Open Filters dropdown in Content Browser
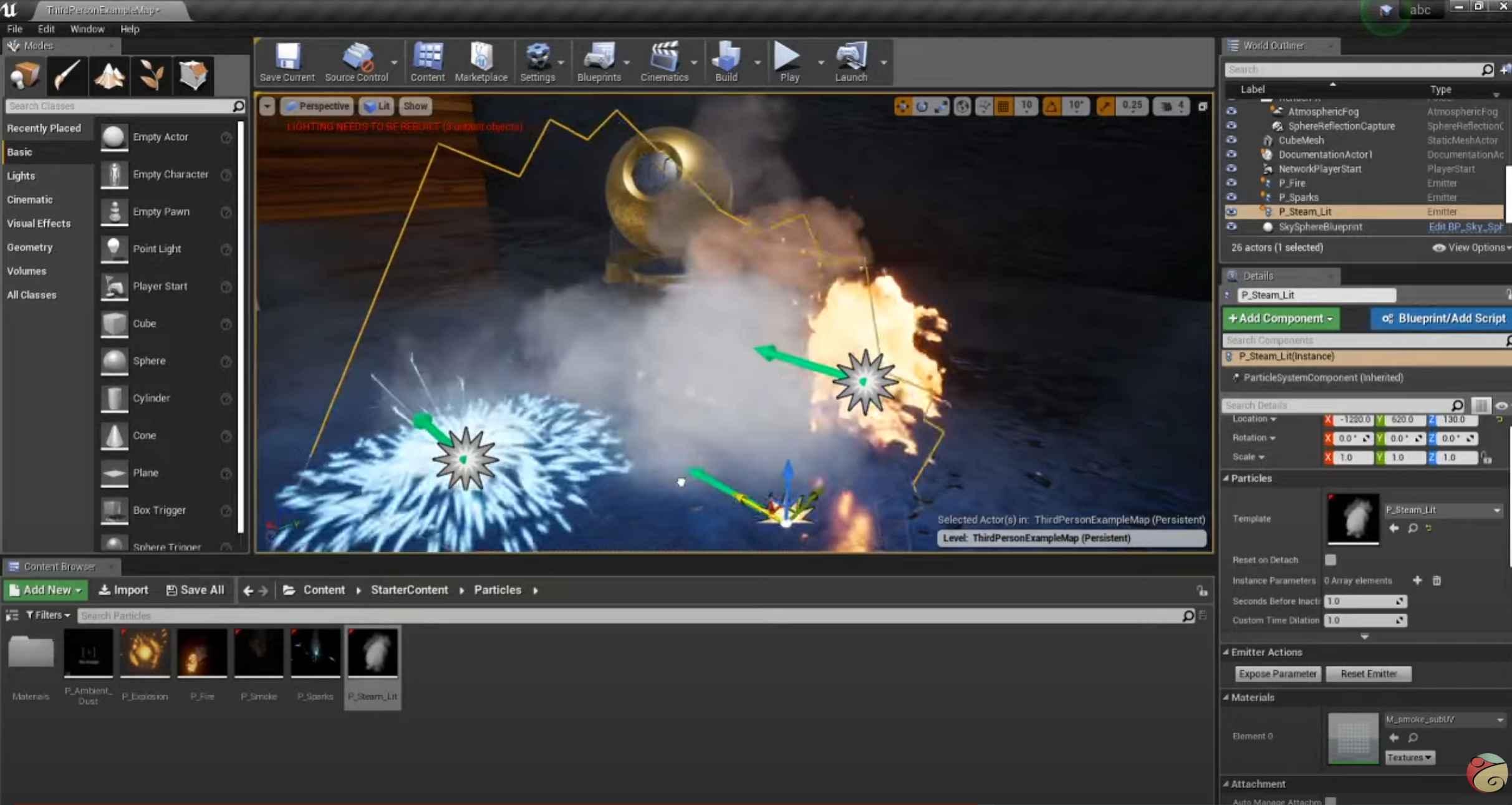 coord(48,615)
